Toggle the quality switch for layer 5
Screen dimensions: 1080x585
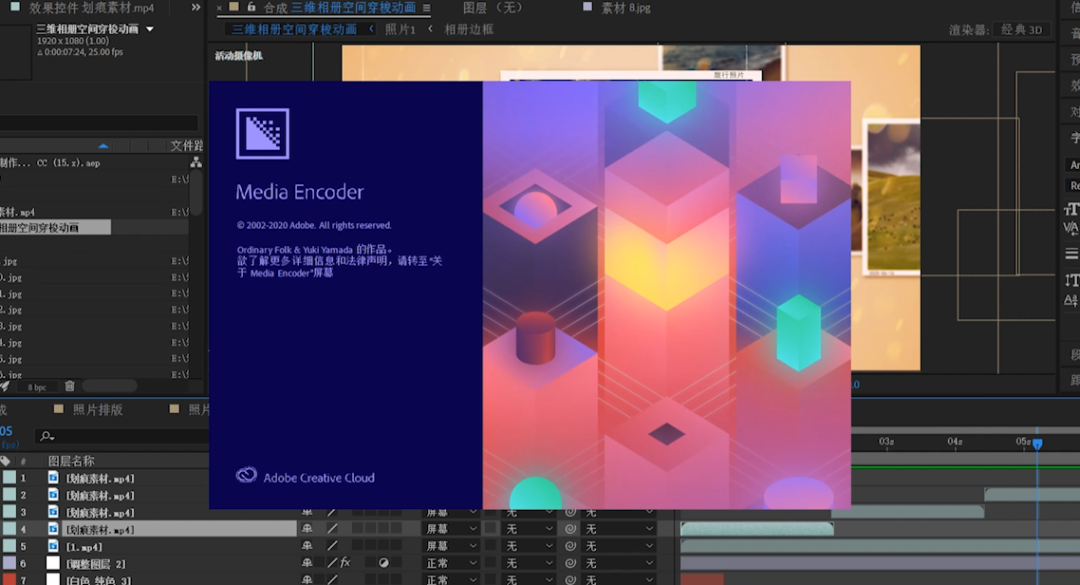click(332, 546)
